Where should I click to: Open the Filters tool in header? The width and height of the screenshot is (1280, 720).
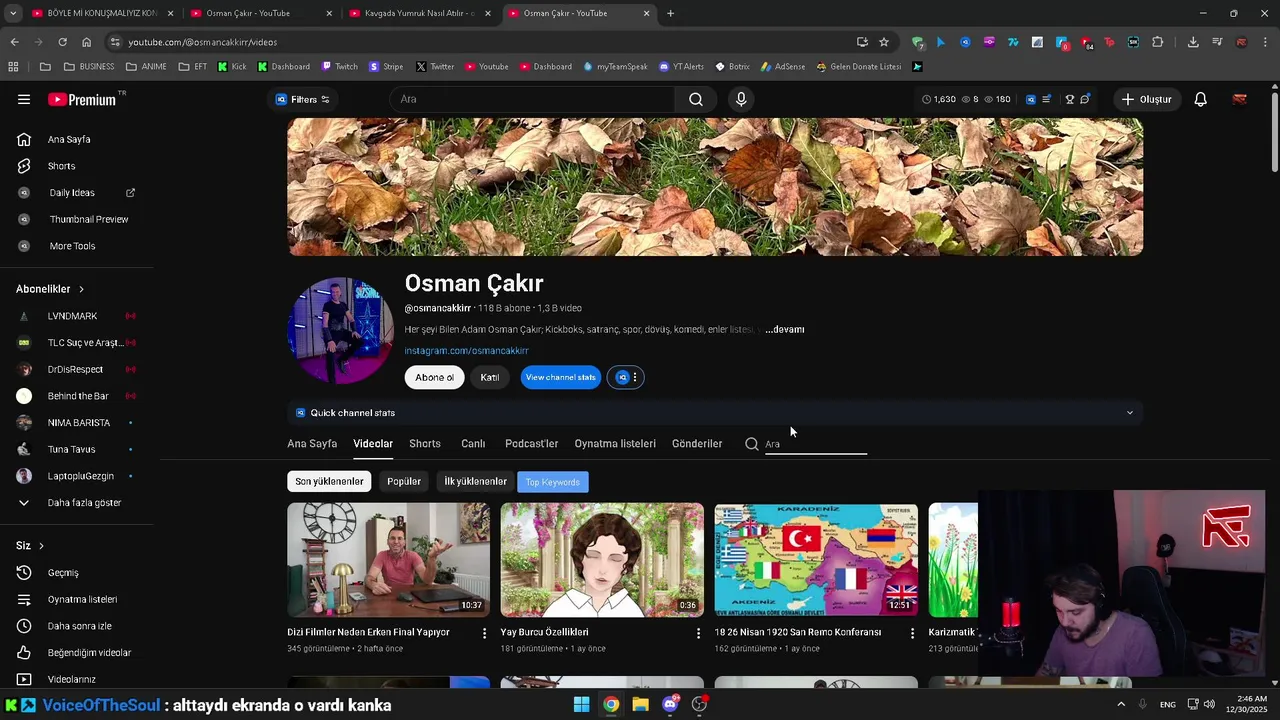[302, 99]
